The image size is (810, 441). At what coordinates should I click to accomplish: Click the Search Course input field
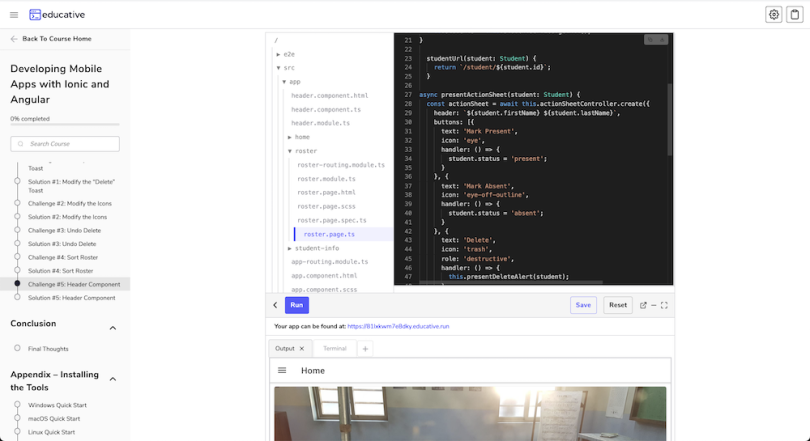tap(65, 144)
